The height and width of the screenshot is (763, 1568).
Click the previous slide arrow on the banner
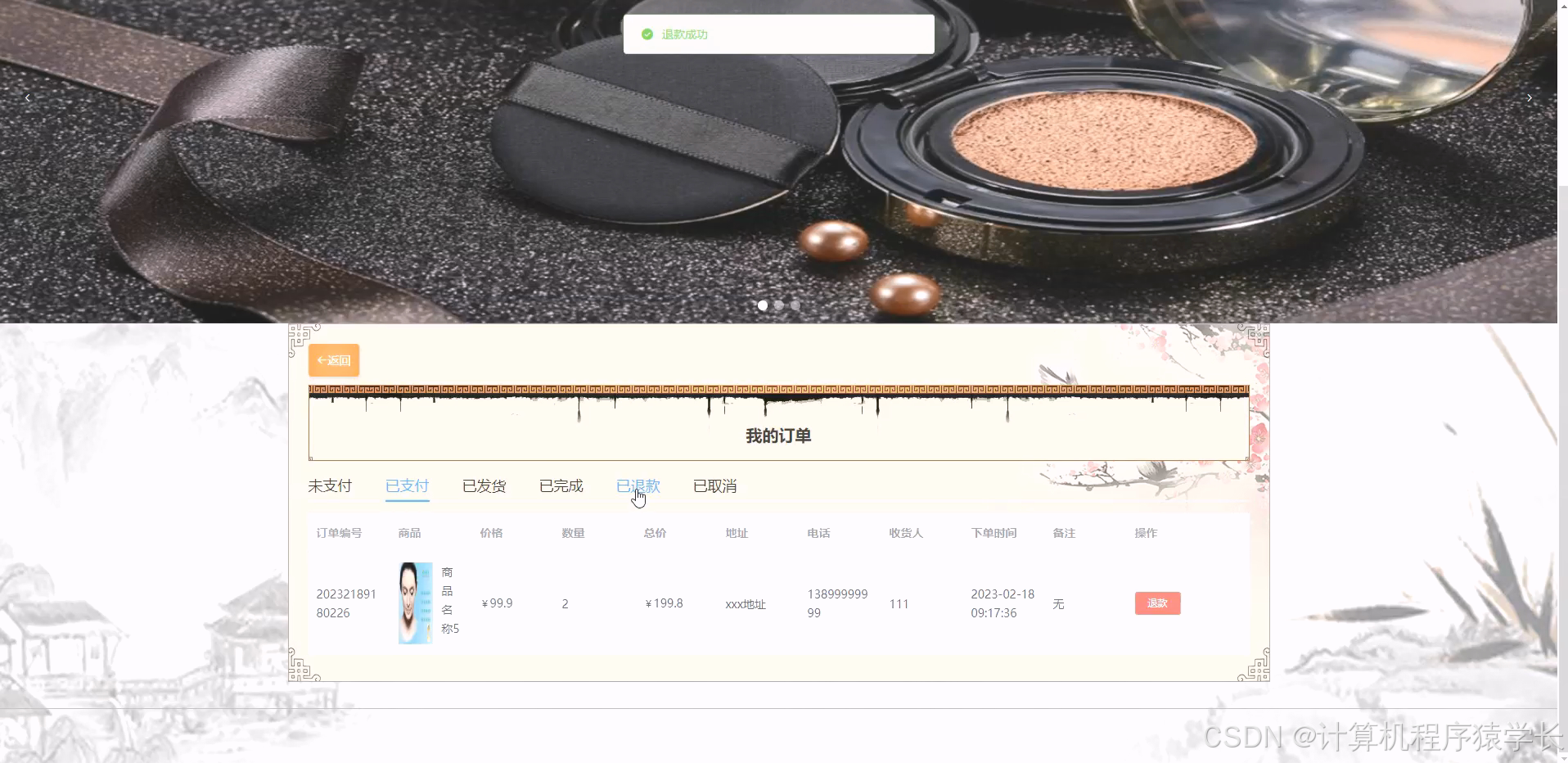[27, 98]
